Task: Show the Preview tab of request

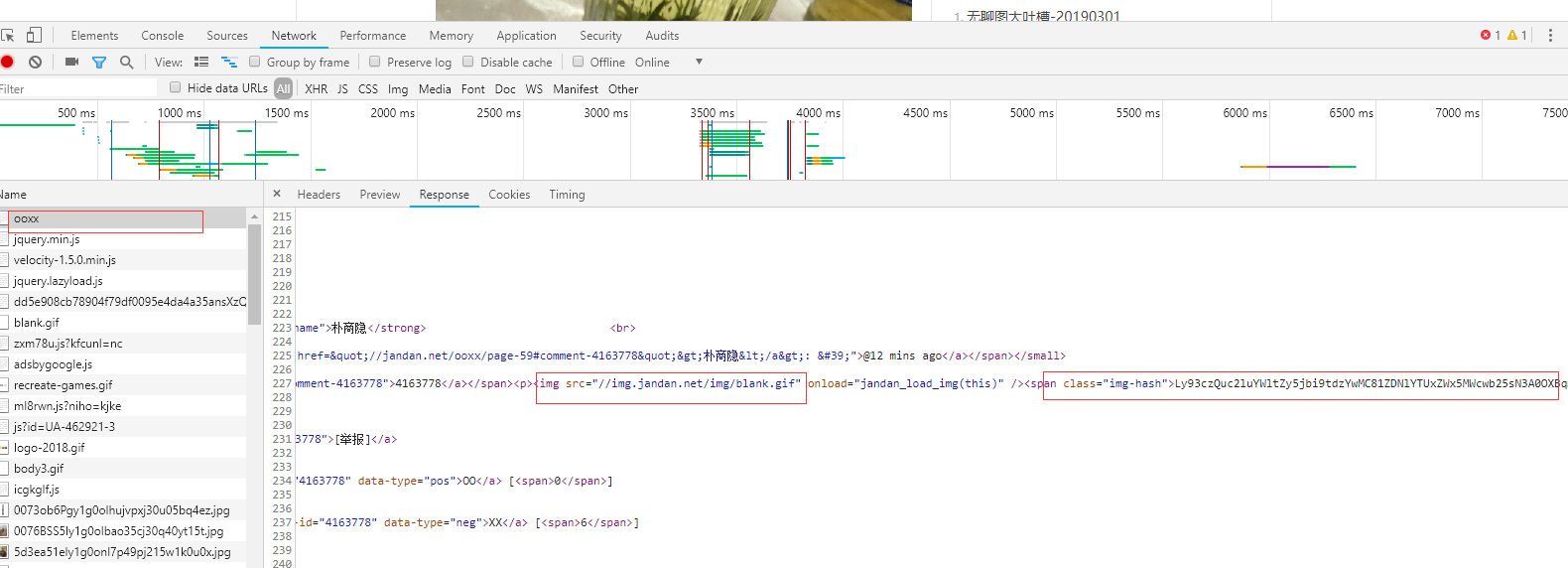Action: pyautogui.click(x=380, y=195)
